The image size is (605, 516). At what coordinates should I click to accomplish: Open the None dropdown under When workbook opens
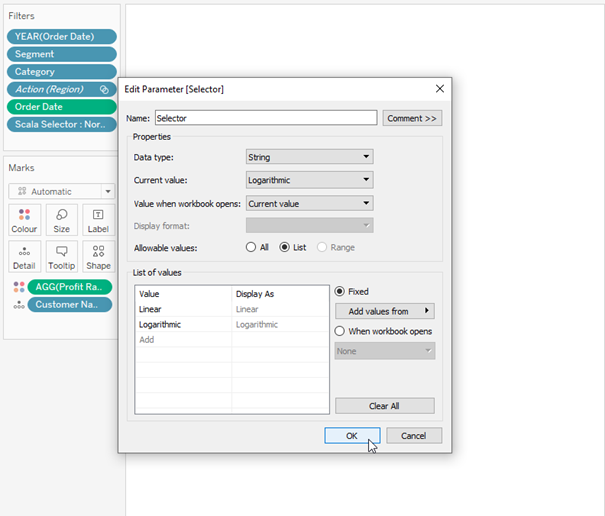click(x=385, y=351)
